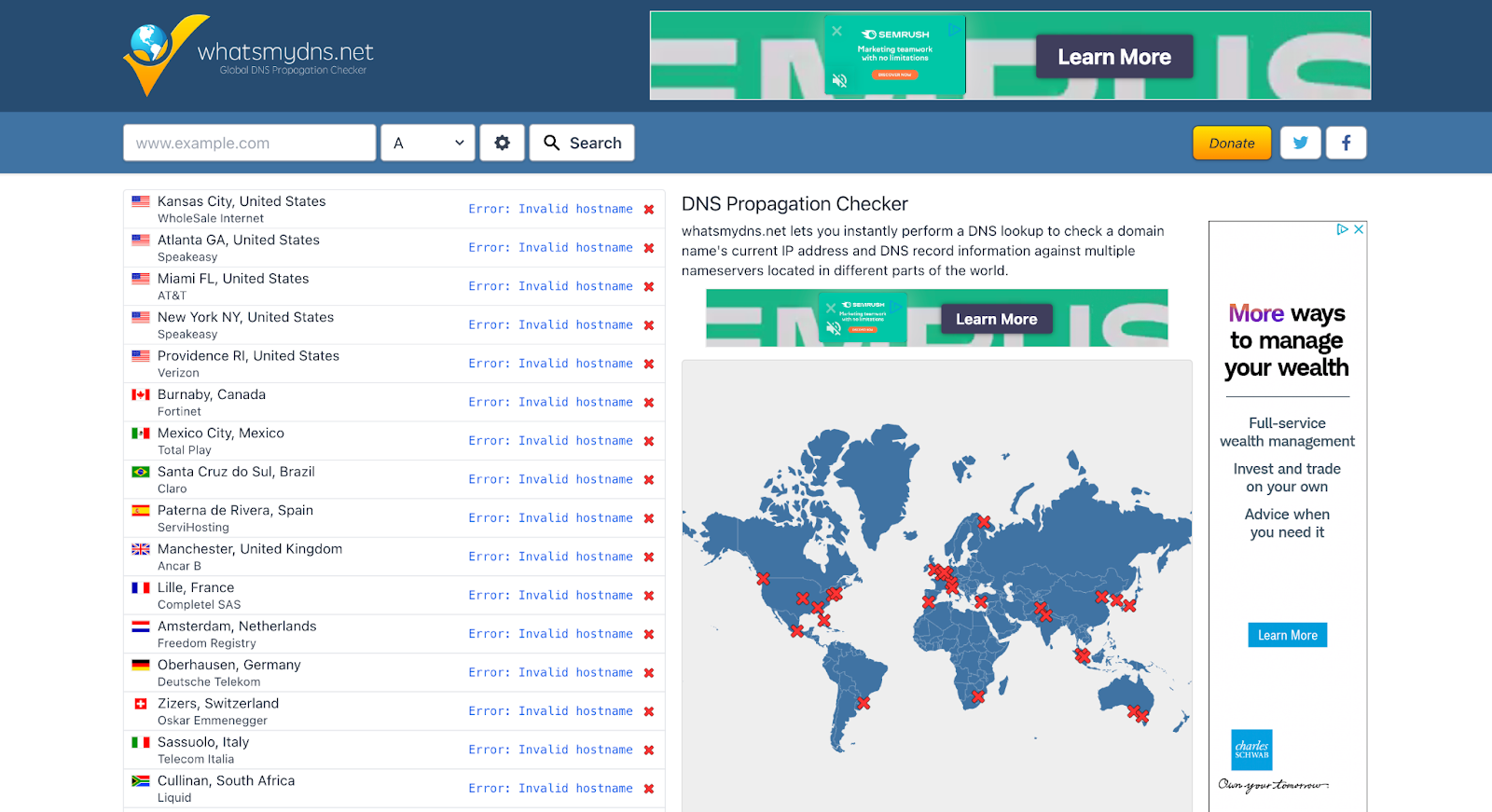This screenshot has height=812, width=1492.
Task: Click the red X marker on South Africa map
Action: click(977, 696)
